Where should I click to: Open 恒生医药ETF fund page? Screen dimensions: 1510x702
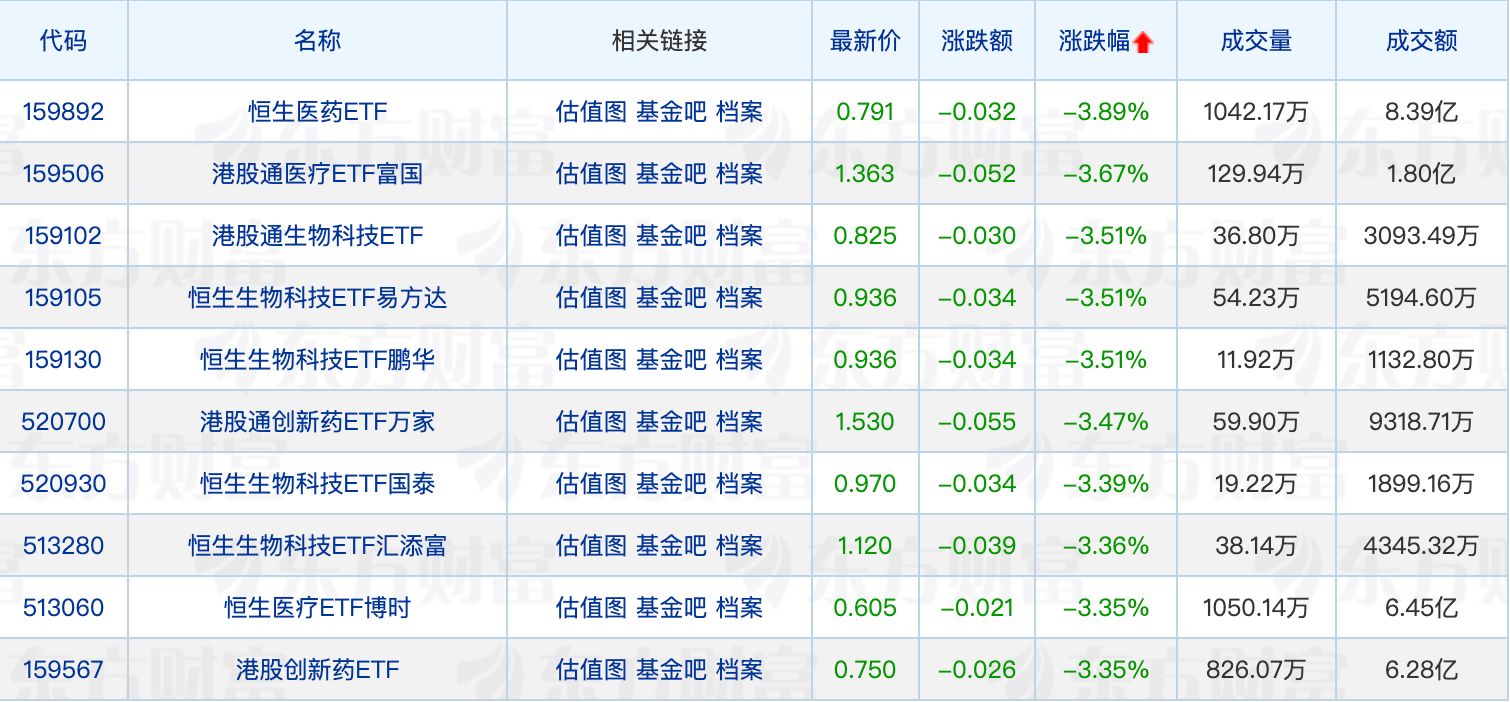(317, 112)
